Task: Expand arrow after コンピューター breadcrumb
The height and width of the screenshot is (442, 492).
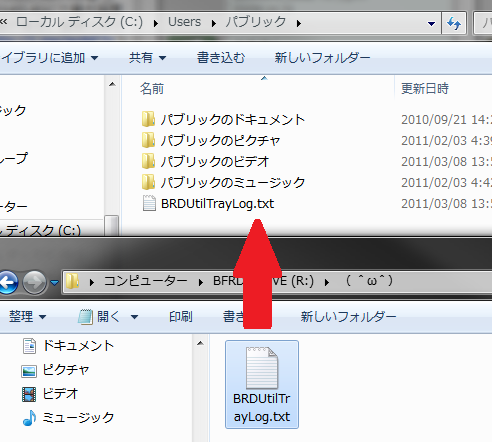Action: [201, 282]
